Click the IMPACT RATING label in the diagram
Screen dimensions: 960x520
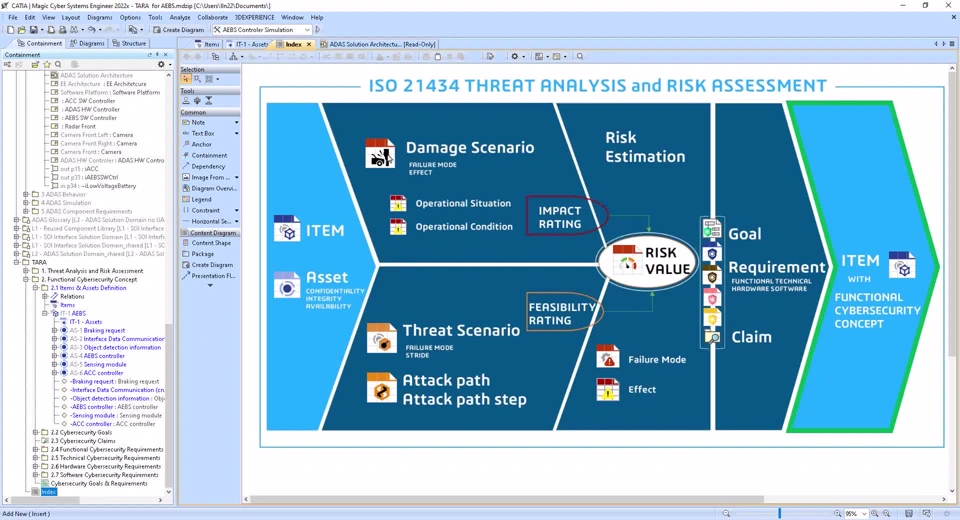click(560, 217)
